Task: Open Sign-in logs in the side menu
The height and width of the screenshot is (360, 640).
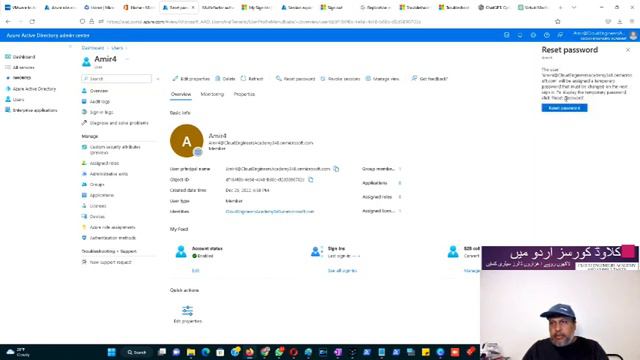Action: coord(101,112)
